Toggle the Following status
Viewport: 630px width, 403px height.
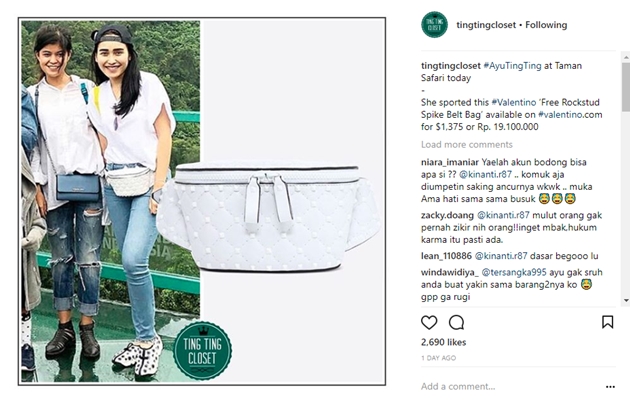[546, 25]
